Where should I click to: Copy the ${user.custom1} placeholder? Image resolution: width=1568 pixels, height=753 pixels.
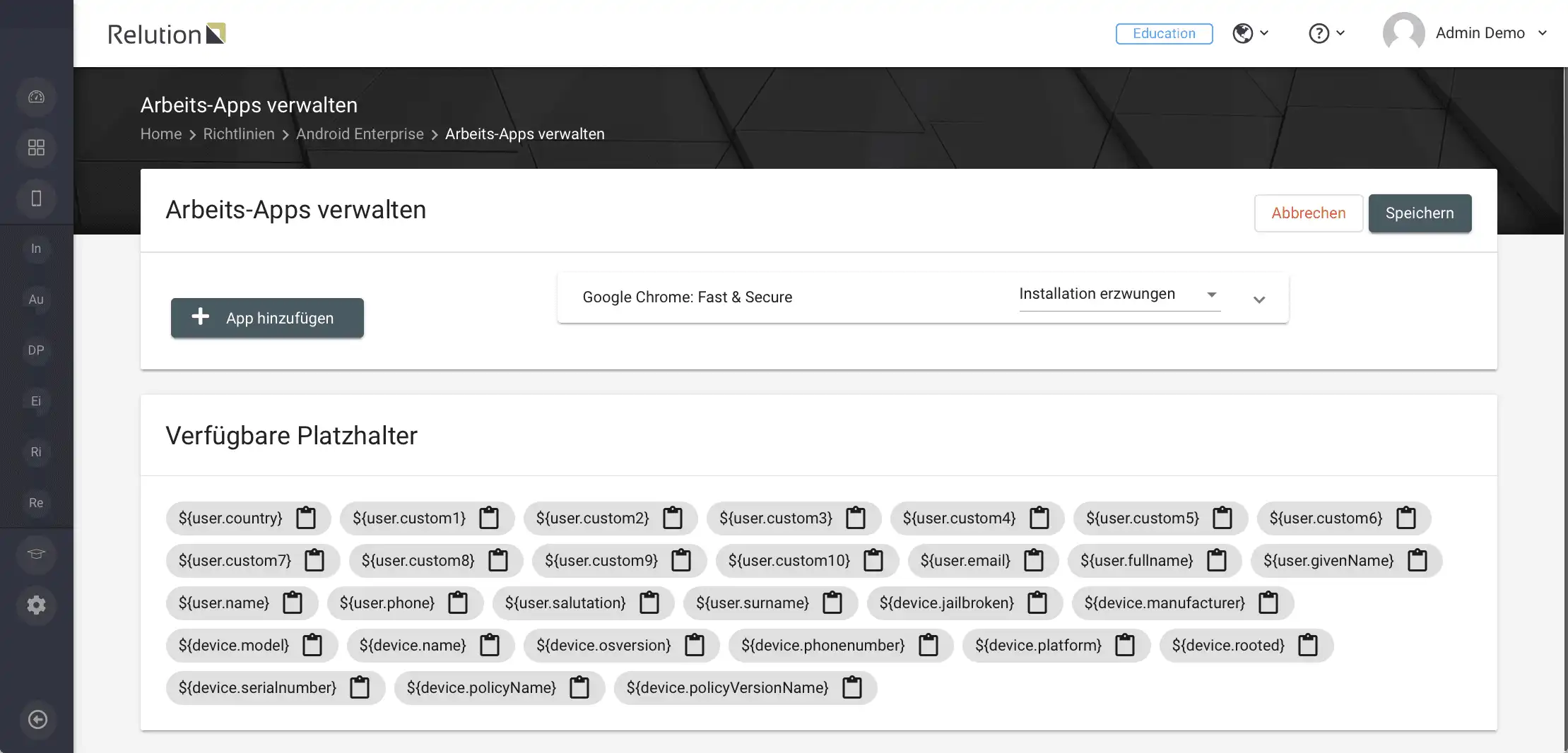click(489, 518)
